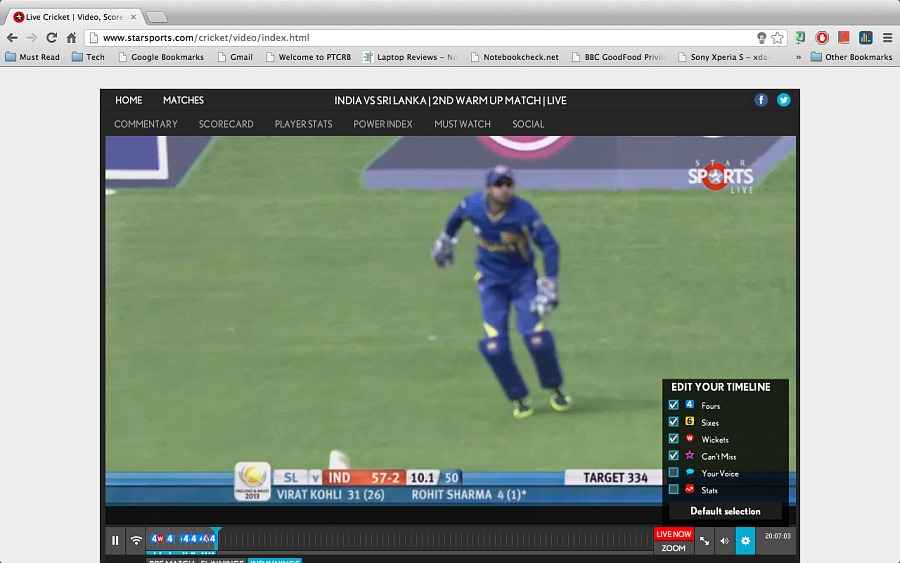Open the Must Read bookmarks folder
The width and height of the screenshot is (900, 563).
[x=33, y=57]
